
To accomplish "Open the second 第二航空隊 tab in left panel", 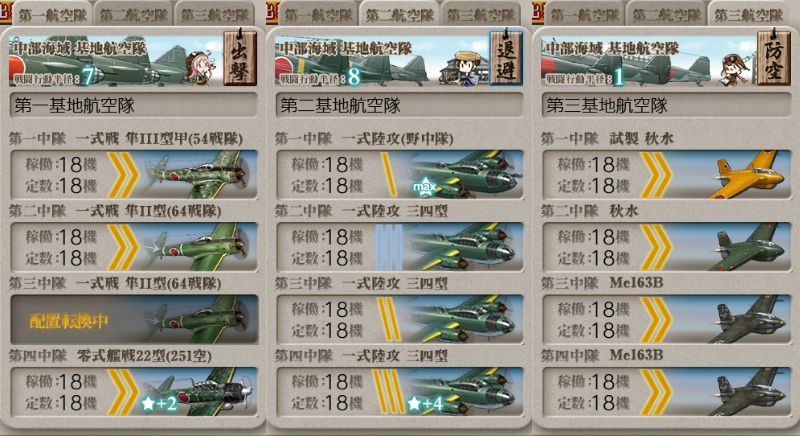I will tap(133, 15).
